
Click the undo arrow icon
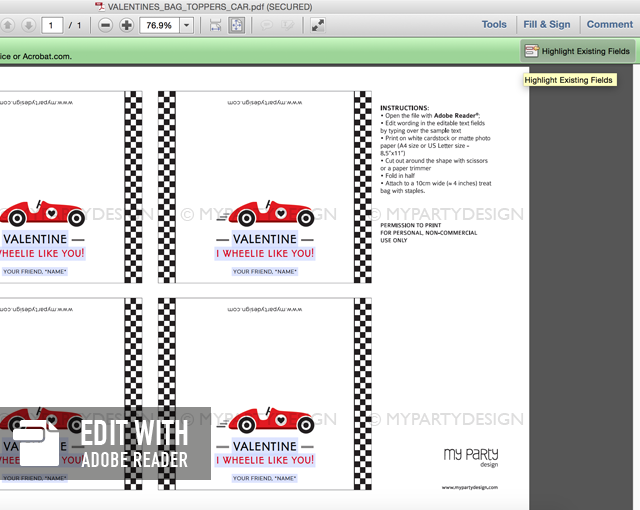point(267,25)
